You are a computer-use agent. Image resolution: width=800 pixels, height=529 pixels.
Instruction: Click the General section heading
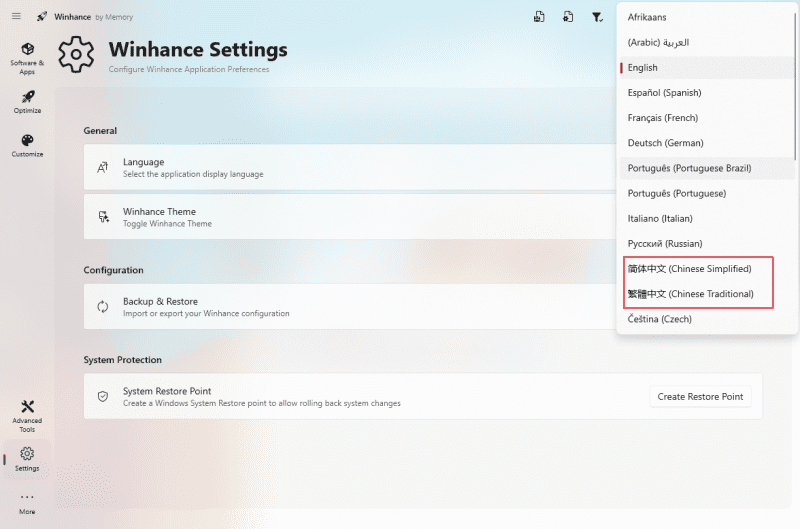pos(100,131)
